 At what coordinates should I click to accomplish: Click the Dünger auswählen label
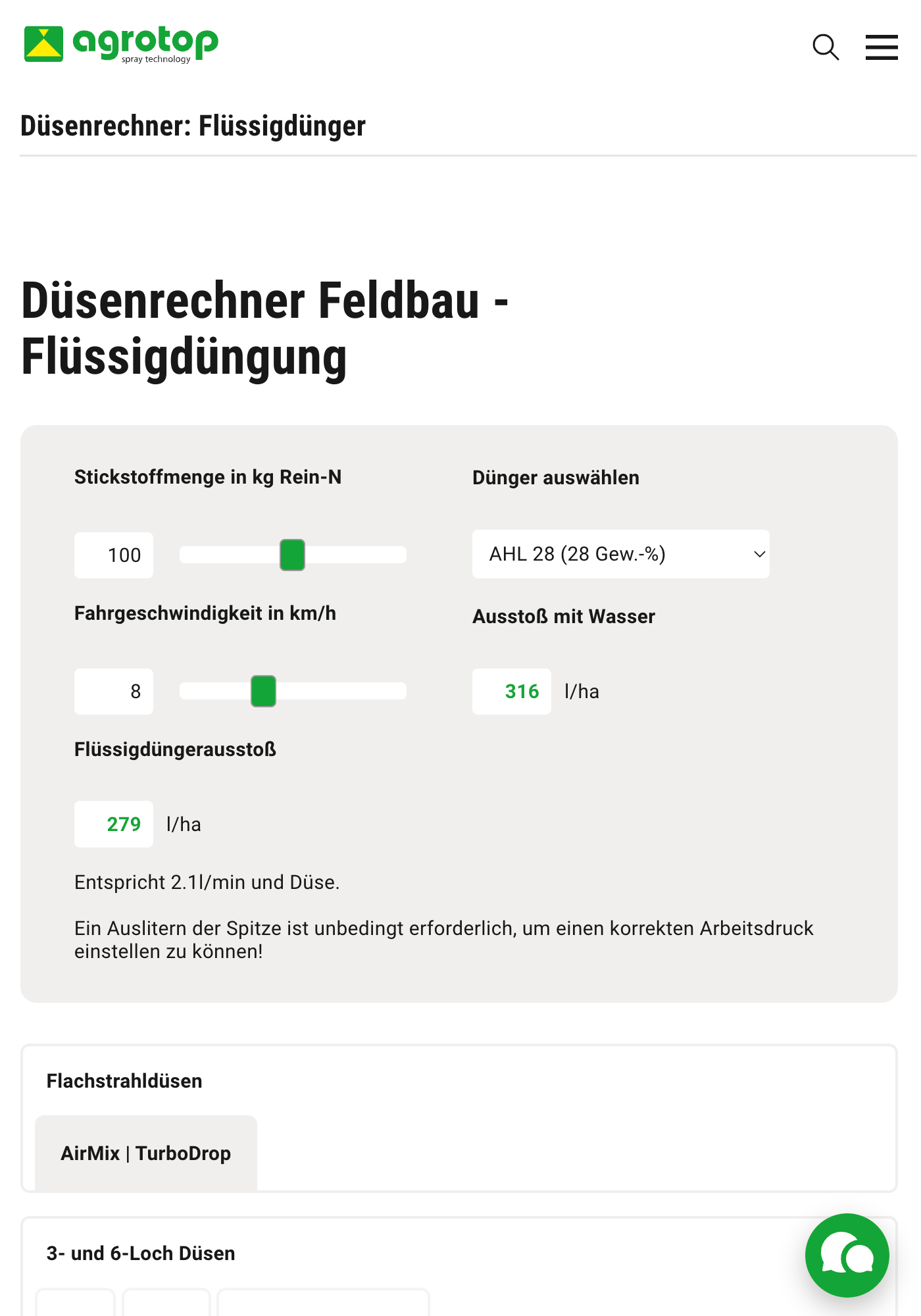[556, 478]
